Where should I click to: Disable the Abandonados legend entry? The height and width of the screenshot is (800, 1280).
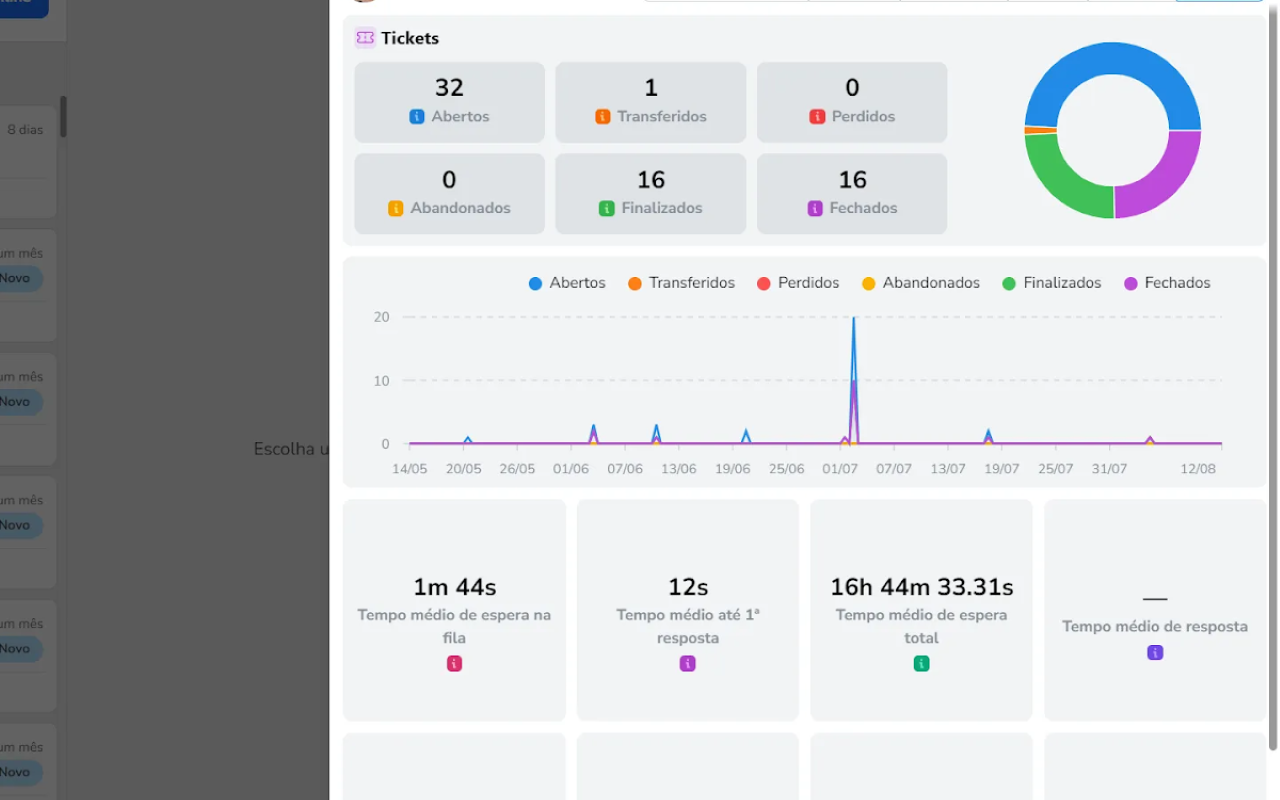pos(921,283)
